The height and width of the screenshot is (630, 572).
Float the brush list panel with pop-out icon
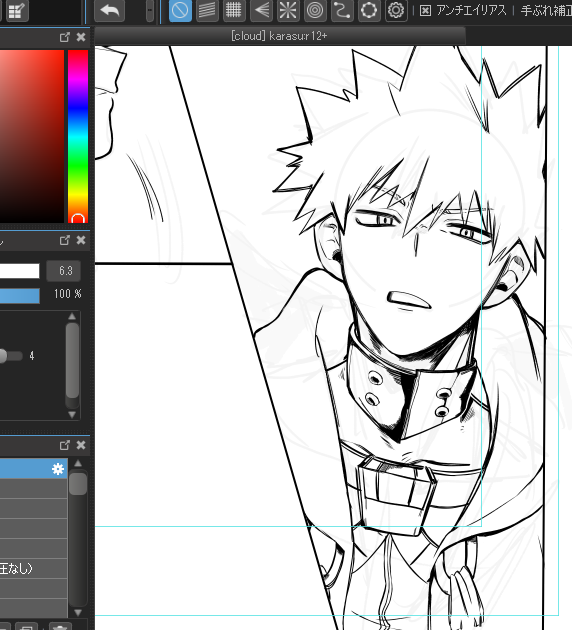64,445
